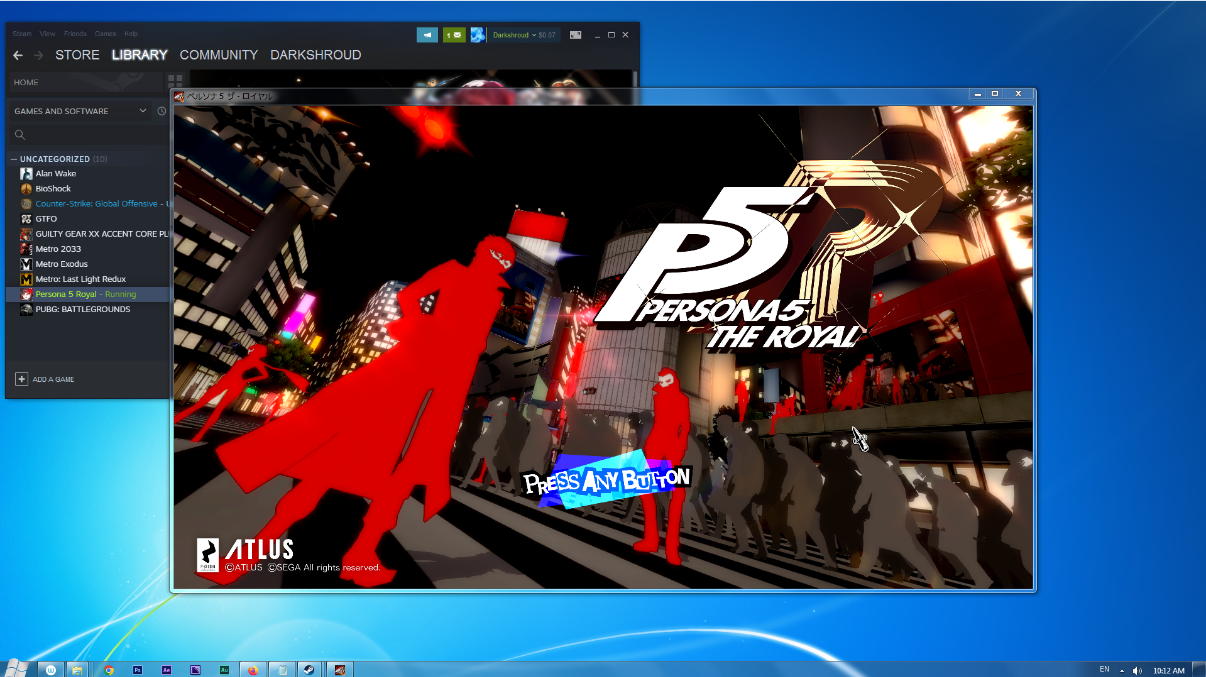Expand the Games and Software filter dropdown
This screenshot has height=677, width=1206.
pyautogui.click(x=142, y=111)
